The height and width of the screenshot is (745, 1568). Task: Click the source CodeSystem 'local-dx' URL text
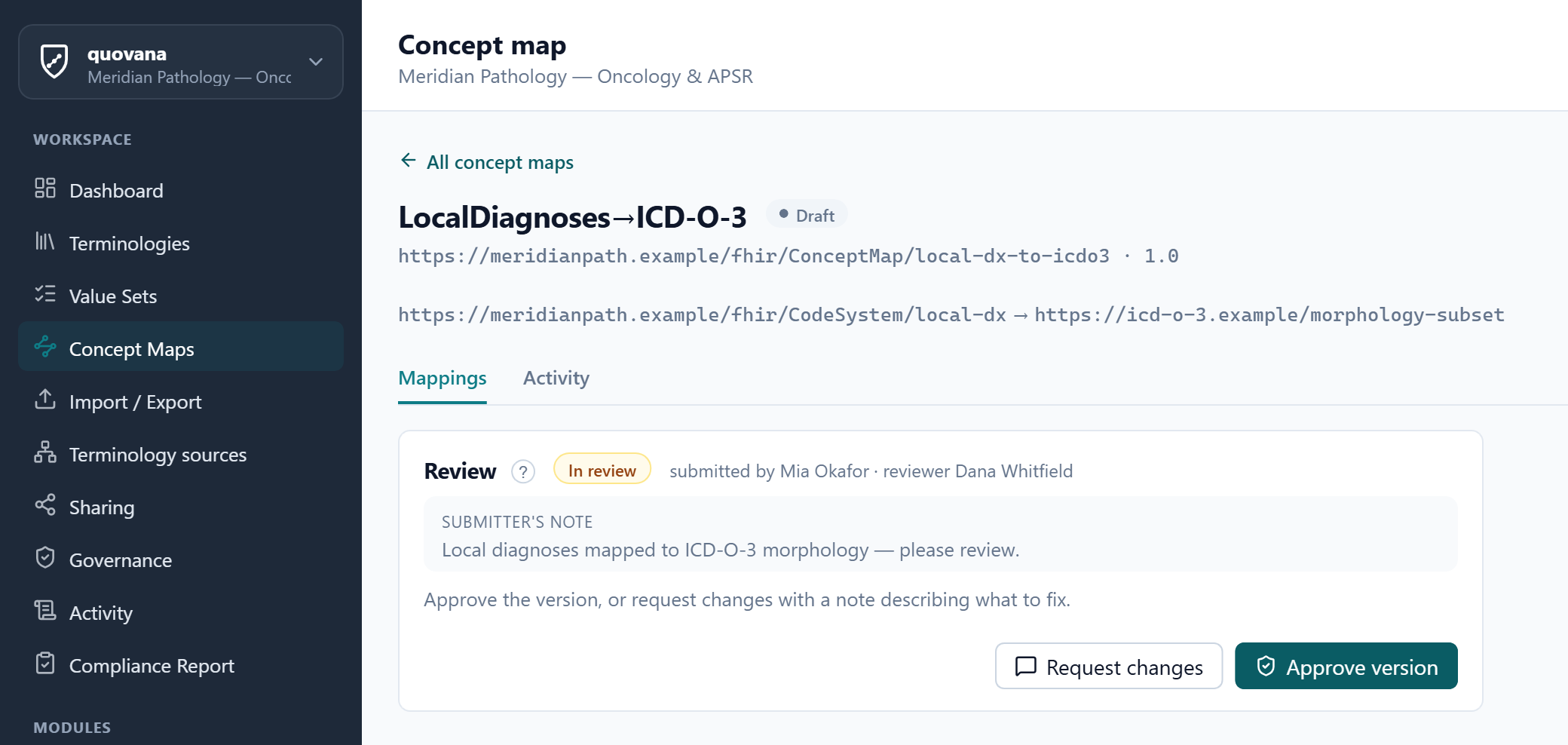click(702, 315)
